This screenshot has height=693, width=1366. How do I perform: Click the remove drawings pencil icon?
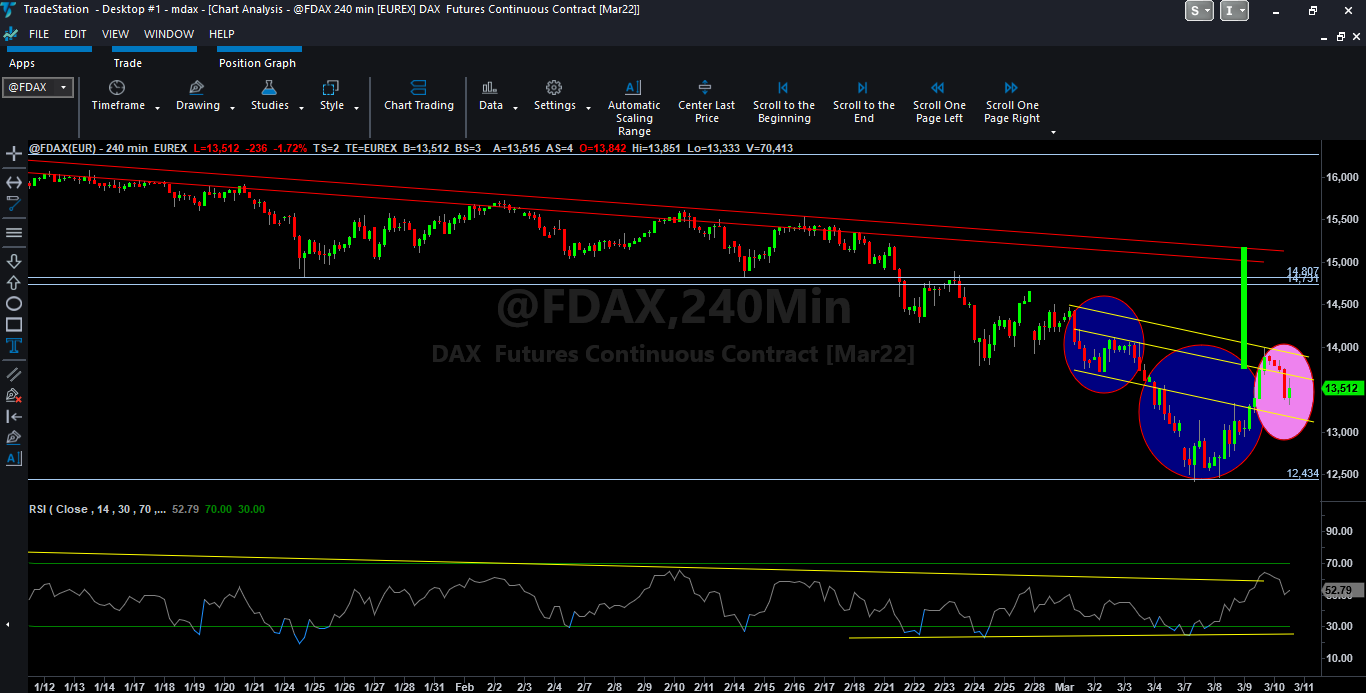[14, 396]
